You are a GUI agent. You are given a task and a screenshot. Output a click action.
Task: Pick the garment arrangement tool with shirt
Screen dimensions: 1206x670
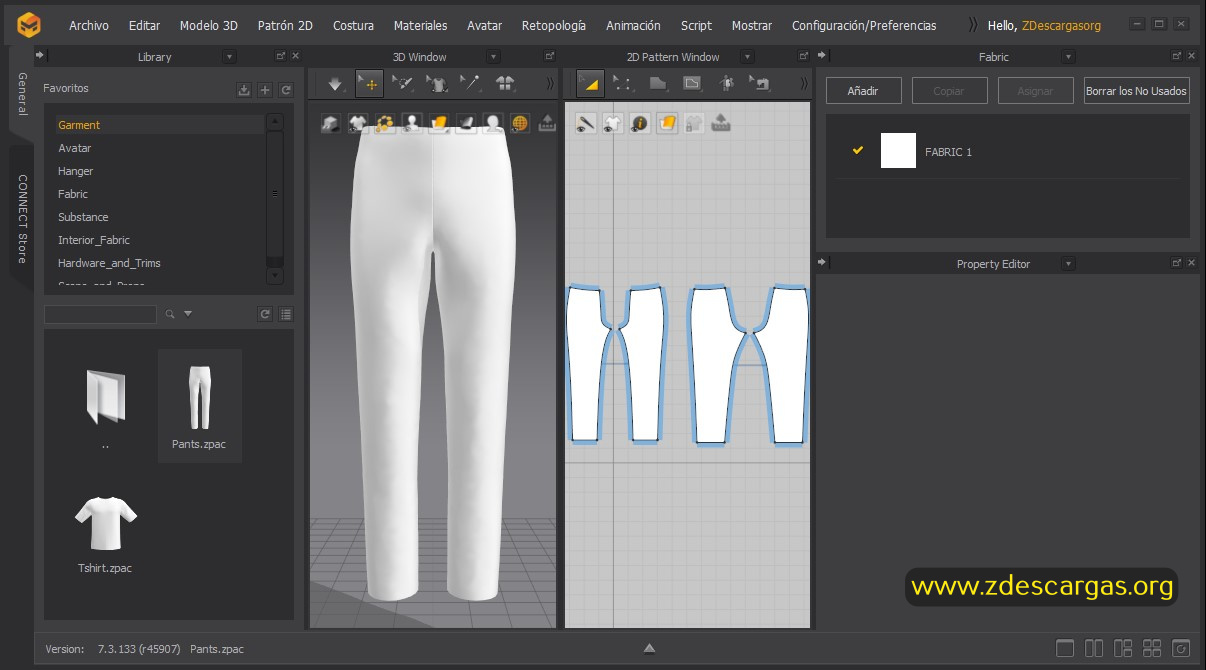point(437,84)
